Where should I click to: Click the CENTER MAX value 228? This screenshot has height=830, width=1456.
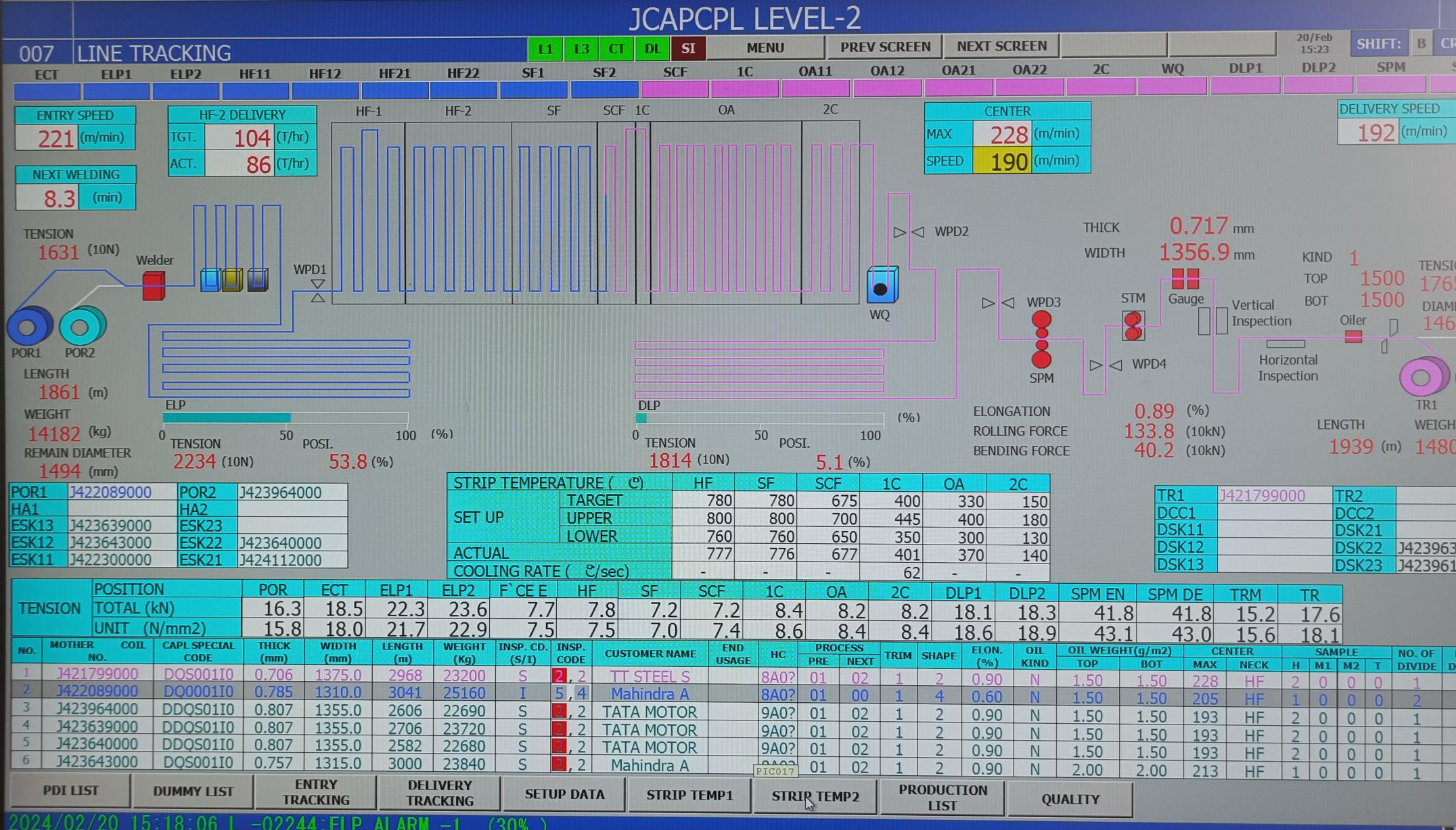coord(1001,135)
